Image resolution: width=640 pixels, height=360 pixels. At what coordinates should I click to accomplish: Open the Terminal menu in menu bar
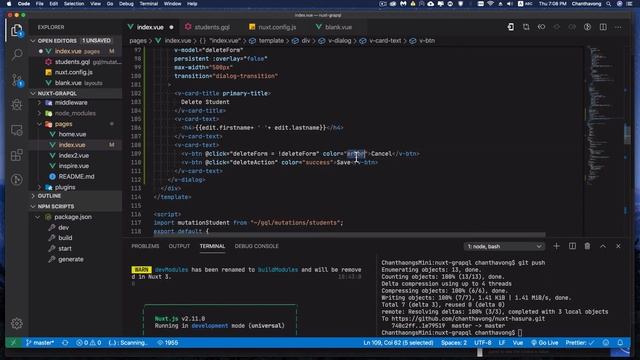pyautogui.click(x=149, y=4)
